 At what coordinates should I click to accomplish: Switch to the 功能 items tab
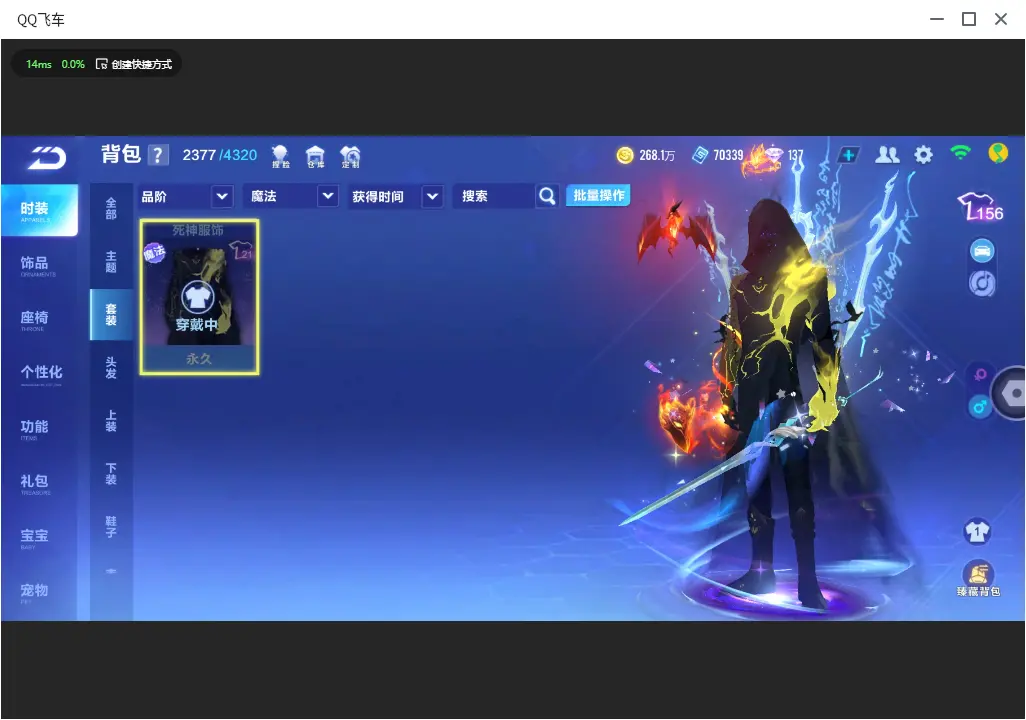click(34, 428)
